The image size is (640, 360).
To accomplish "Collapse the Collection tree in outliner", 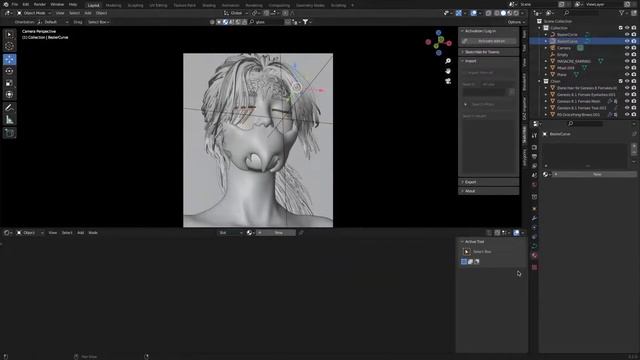I will 540,28.
